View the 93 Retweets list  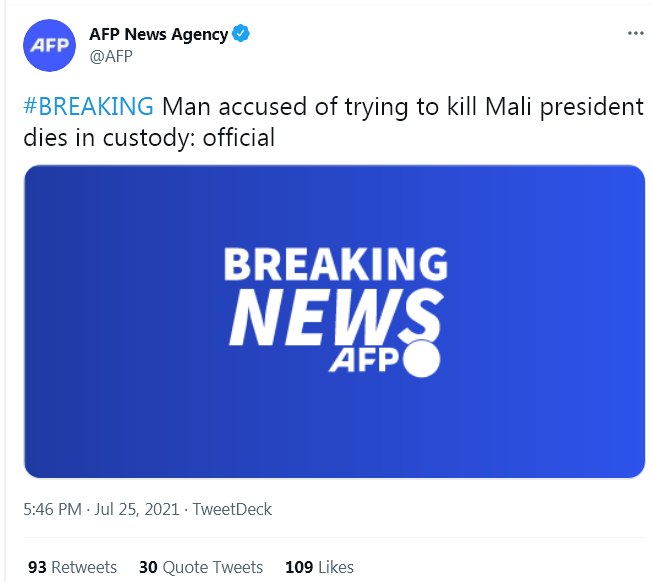[x=72, y=567]
